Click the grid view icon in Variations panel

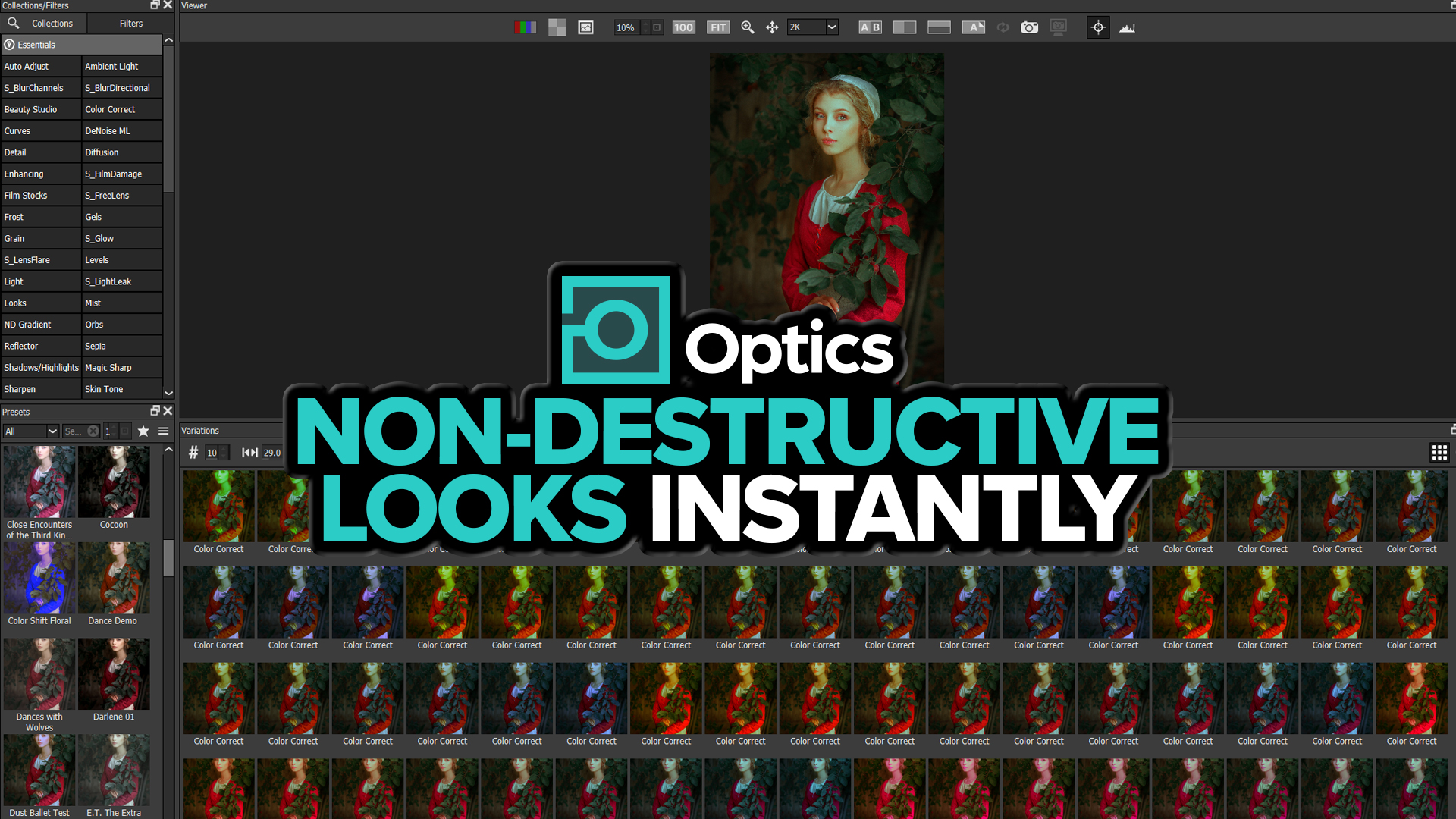[x=1439, y=452]
